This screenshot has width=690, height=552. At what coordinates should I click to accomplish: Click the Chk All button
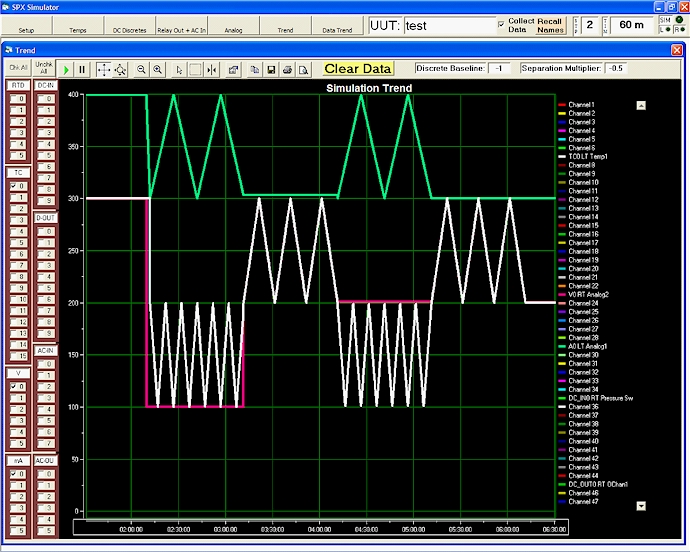pos(18,68)
